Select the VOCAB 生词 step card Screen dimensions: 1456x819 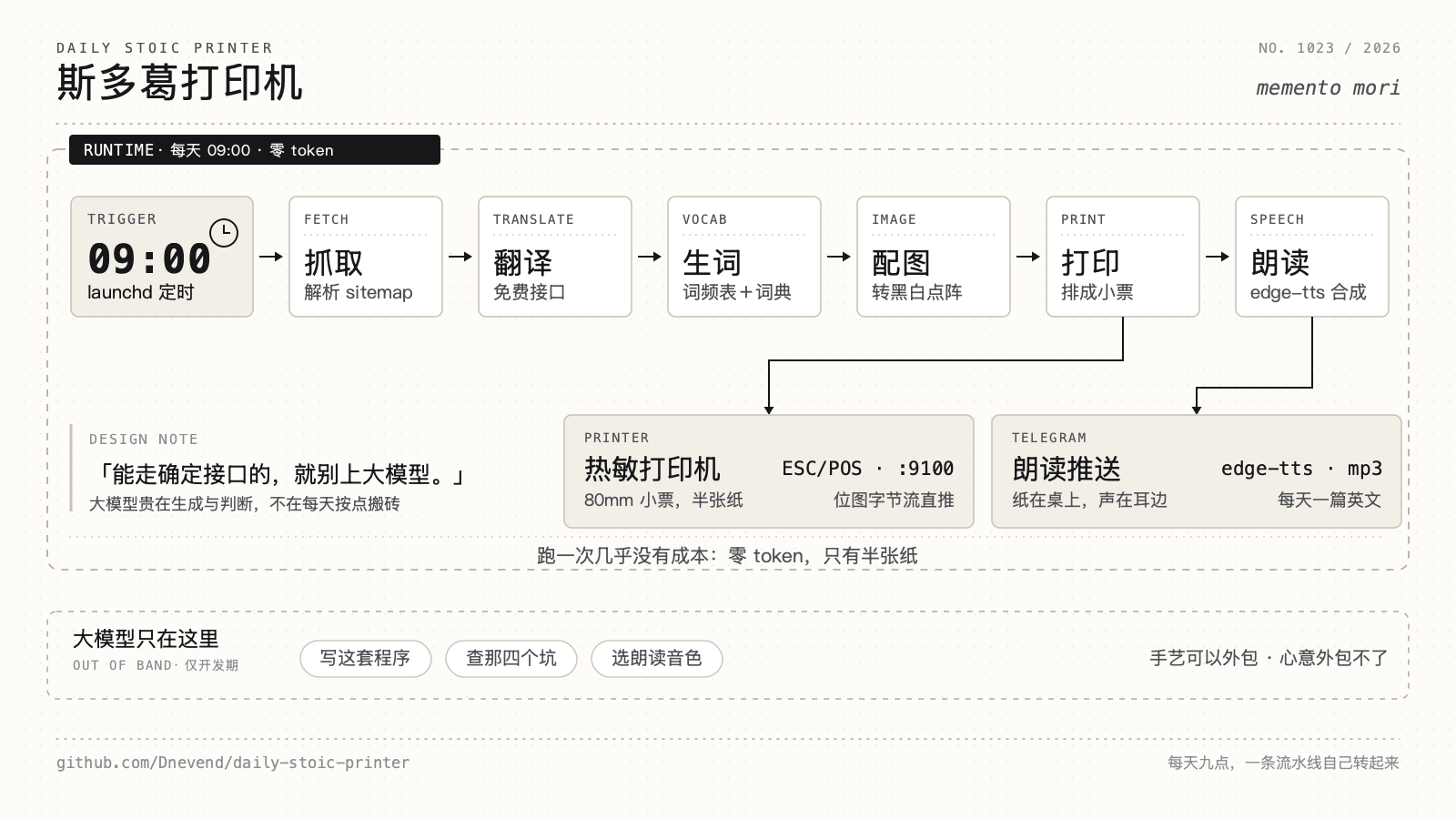(744, 257)
